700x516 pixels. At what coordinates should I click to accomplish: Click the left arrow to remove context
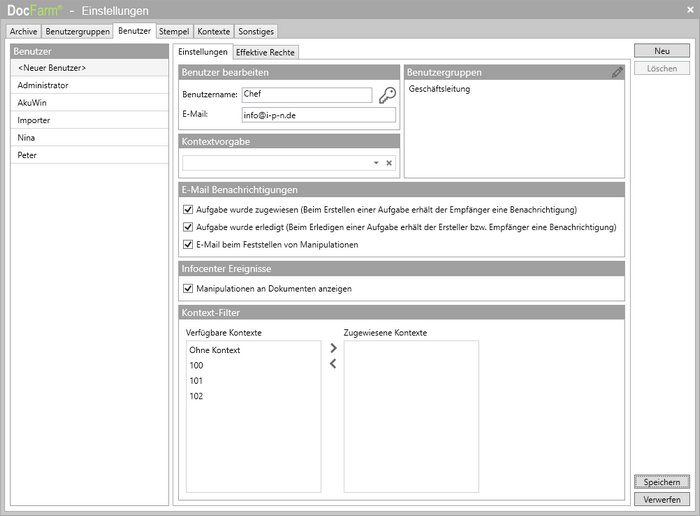coord(333,365)
